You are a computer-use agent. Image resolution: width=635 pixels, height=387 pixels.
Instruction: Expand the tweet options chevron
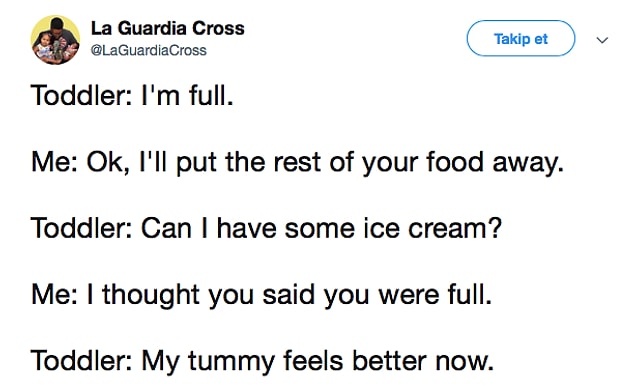[x=602, y=40]
